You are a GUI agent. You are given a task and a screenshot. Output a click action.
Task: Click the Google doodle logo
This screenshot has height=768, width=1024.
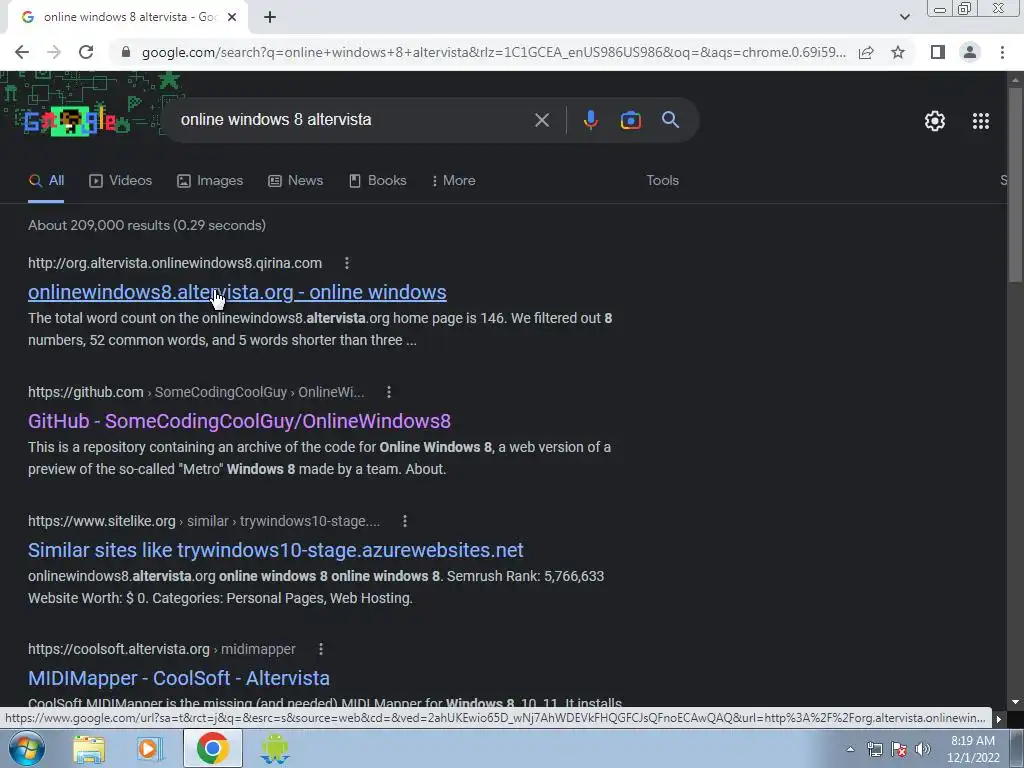click(x=70, y=121)
